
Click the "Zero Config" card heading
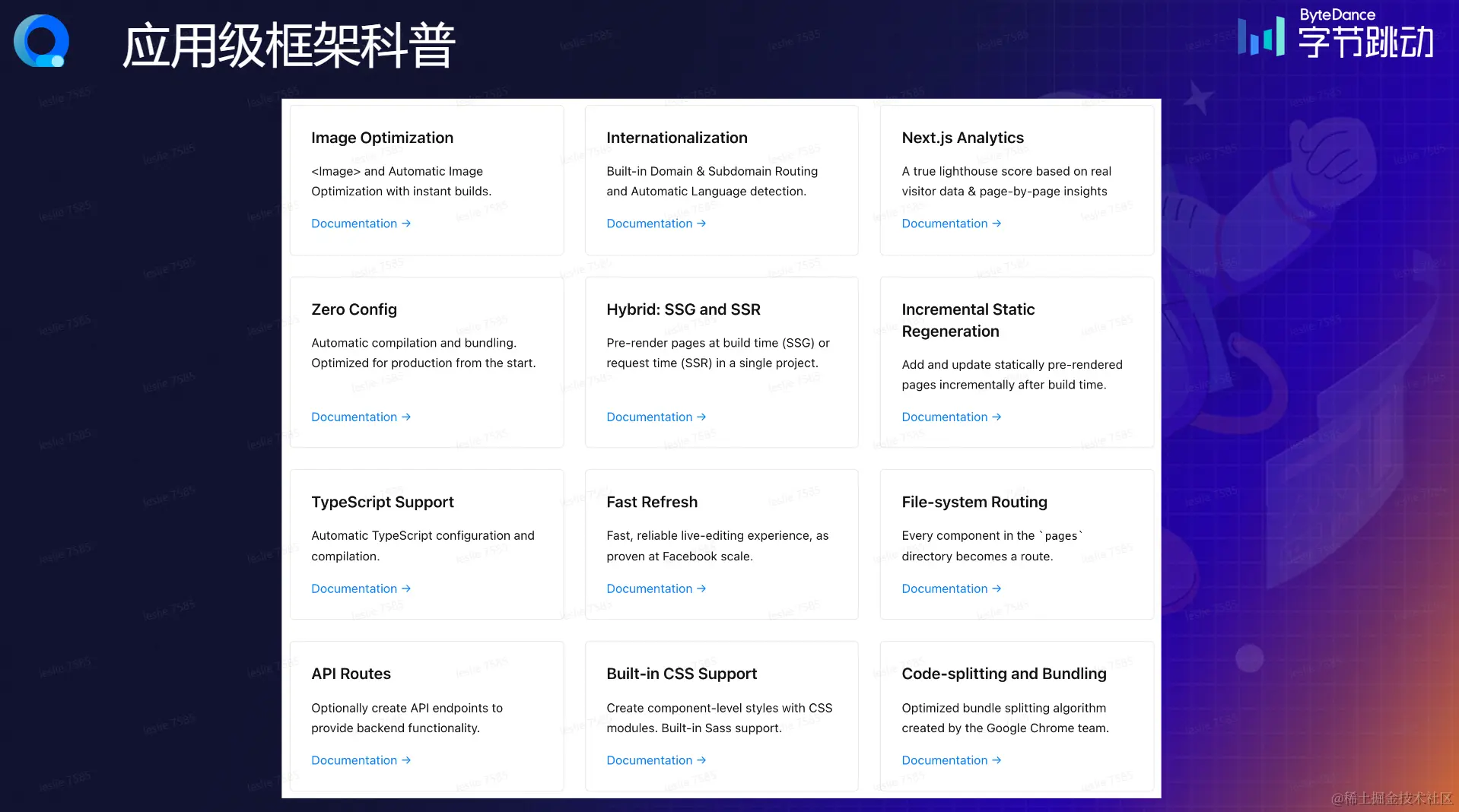[x=354, y=309]
